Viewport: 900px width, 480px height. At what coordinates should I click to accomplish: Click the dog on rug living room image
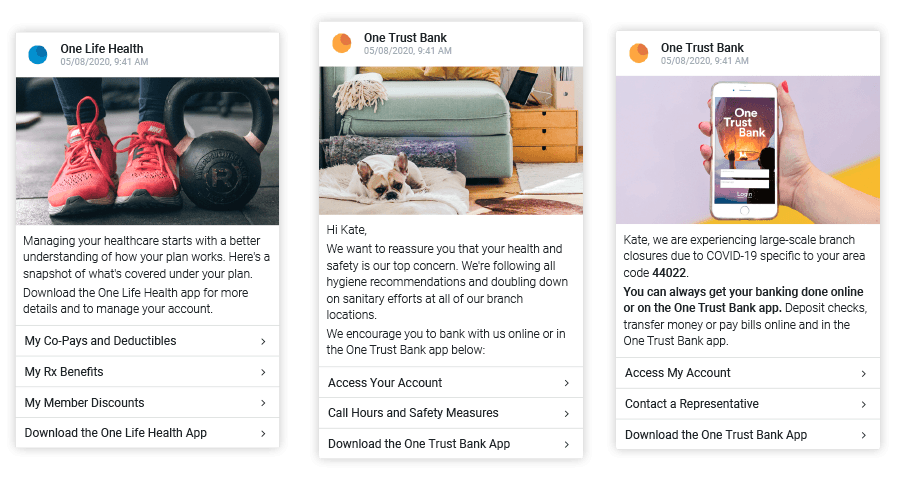451,141
